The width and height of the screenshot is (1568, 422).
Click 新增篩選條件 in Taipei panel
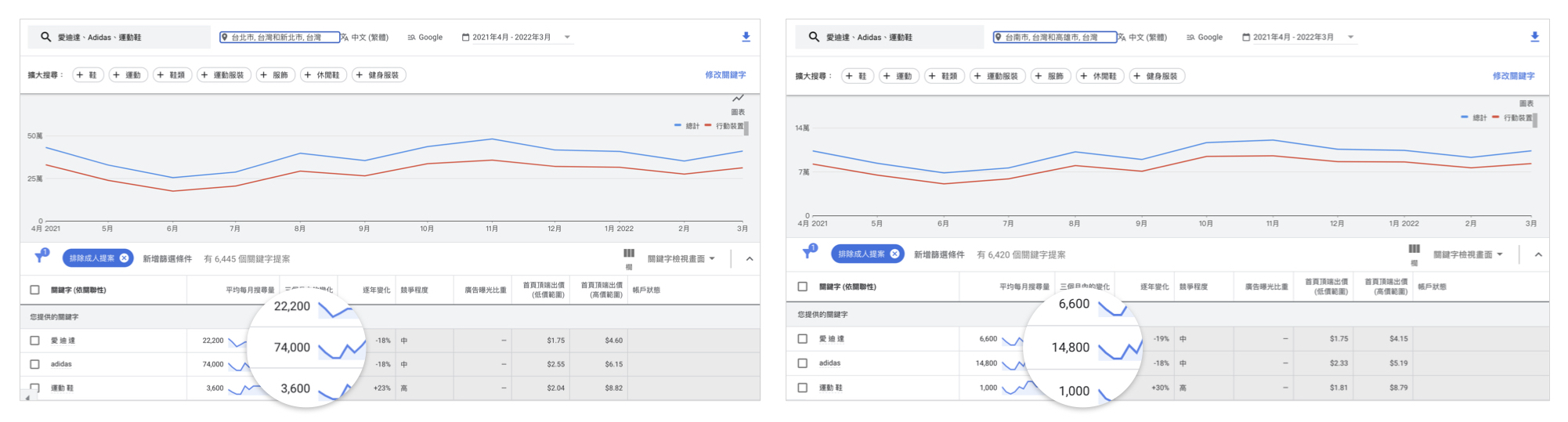(x=167, y=259)
